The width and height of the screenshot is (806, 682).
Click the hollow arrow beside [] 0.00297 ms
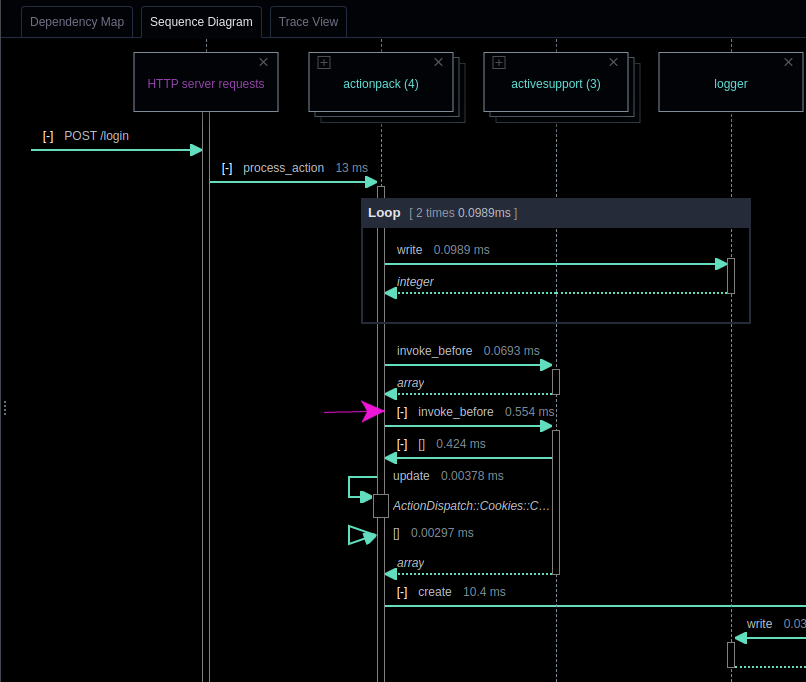[360, 536]
